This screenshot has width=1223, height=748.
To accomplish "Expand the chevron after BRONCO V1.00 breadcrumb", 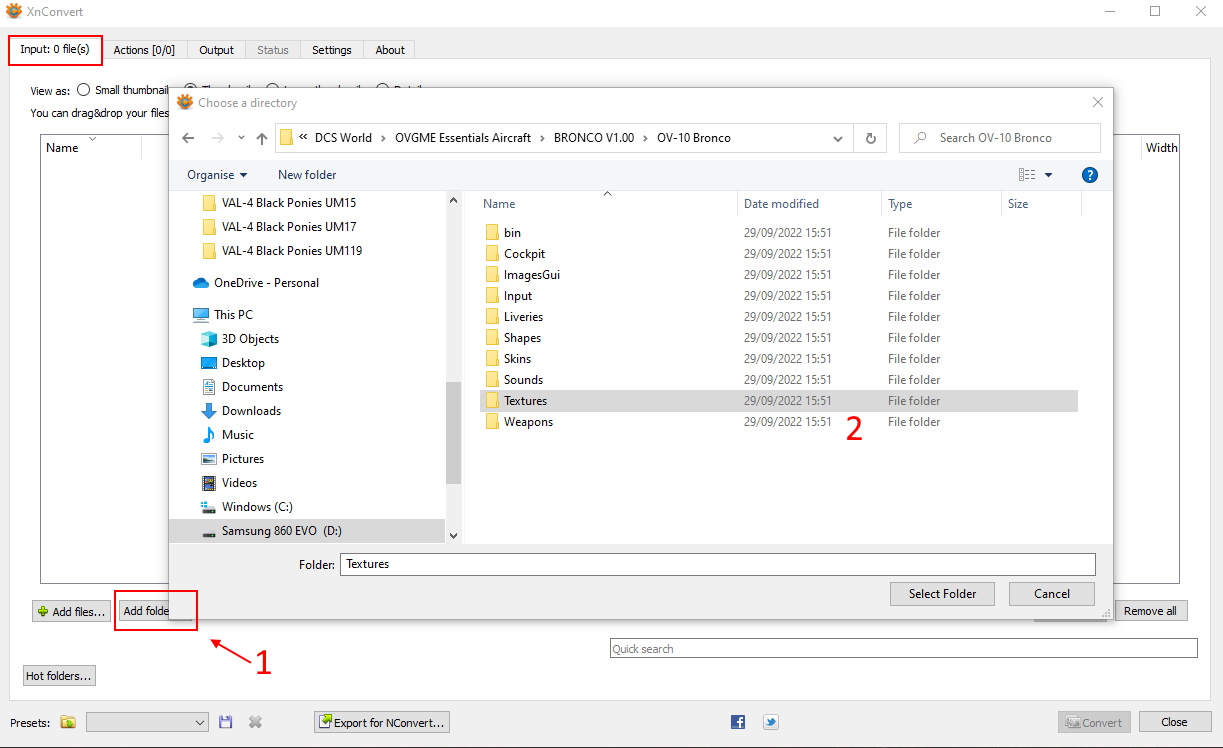I will coord(645,138).
